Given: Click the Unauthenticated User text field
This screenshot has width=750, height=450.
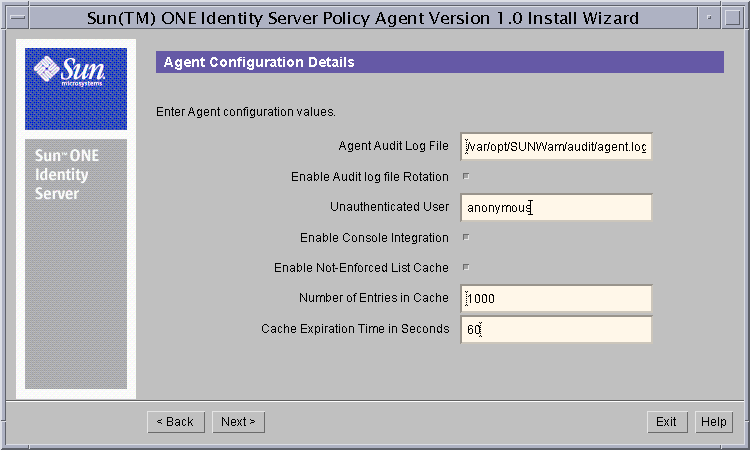Looking at the screenshot, I should (556, 208).
